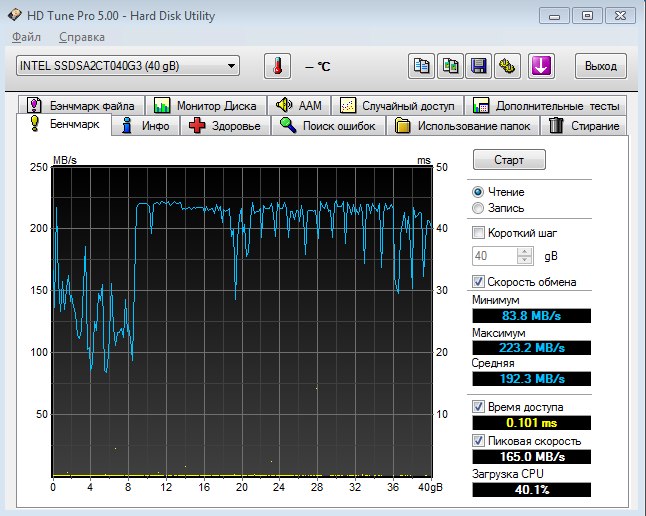The image size is (646, 516).
Task: Click the purple down arrow icon
Action: pyautogui.click(x=541, y=66)
